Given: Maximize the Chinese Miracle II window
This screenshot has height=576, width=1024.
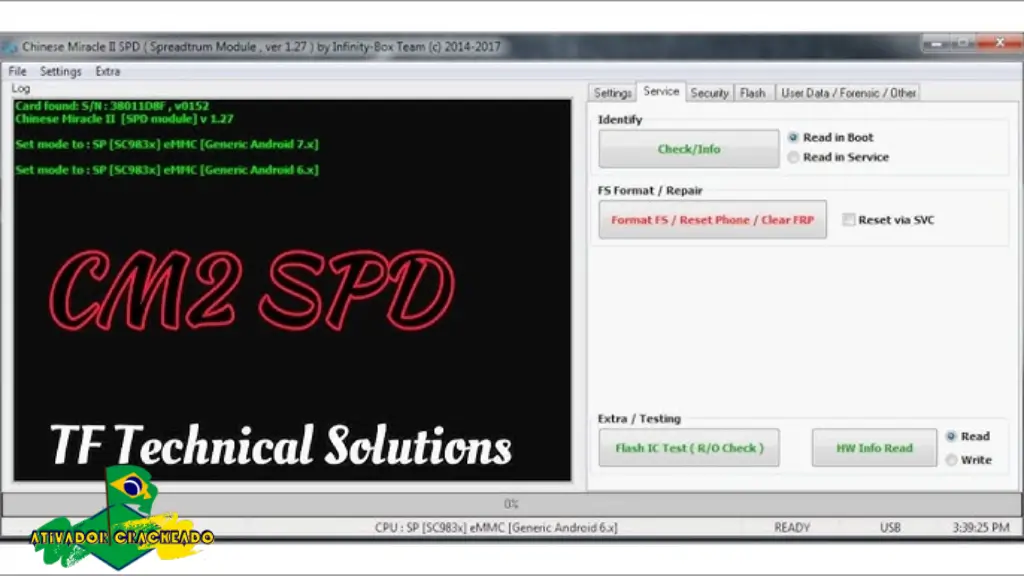Looking at the screenshot, I should (963, 43).
